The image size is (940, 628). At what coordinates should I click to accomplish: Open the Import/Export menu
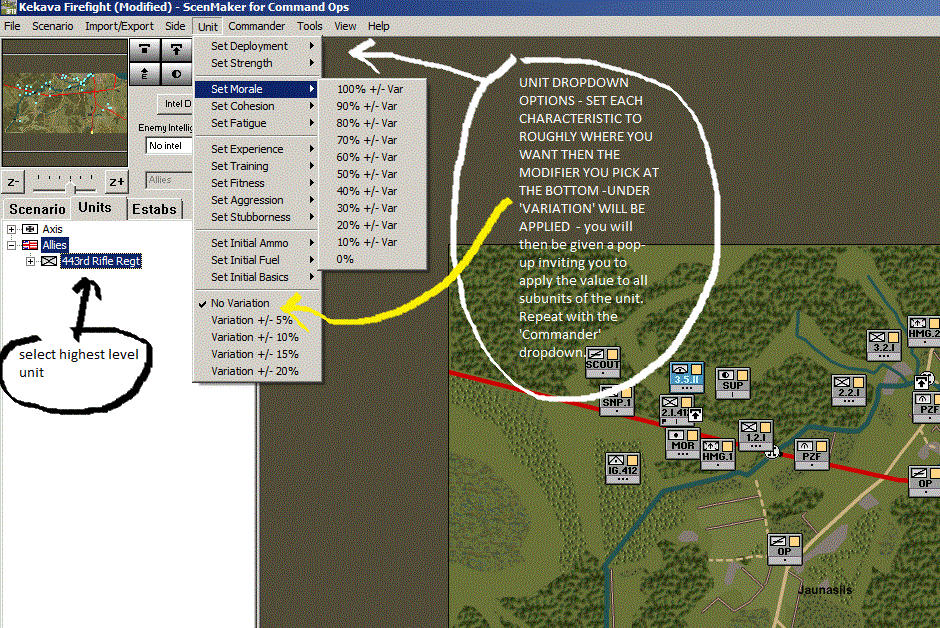119,26
